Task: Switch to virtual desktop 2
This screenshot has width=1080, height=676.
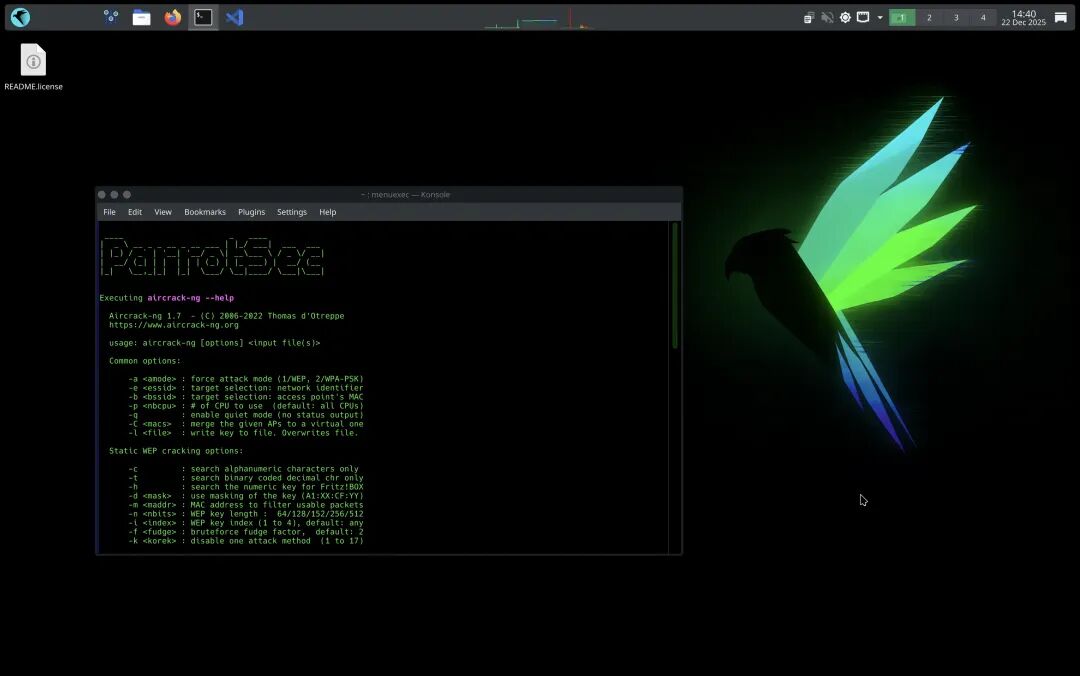Action: click(x=930, y=17)
